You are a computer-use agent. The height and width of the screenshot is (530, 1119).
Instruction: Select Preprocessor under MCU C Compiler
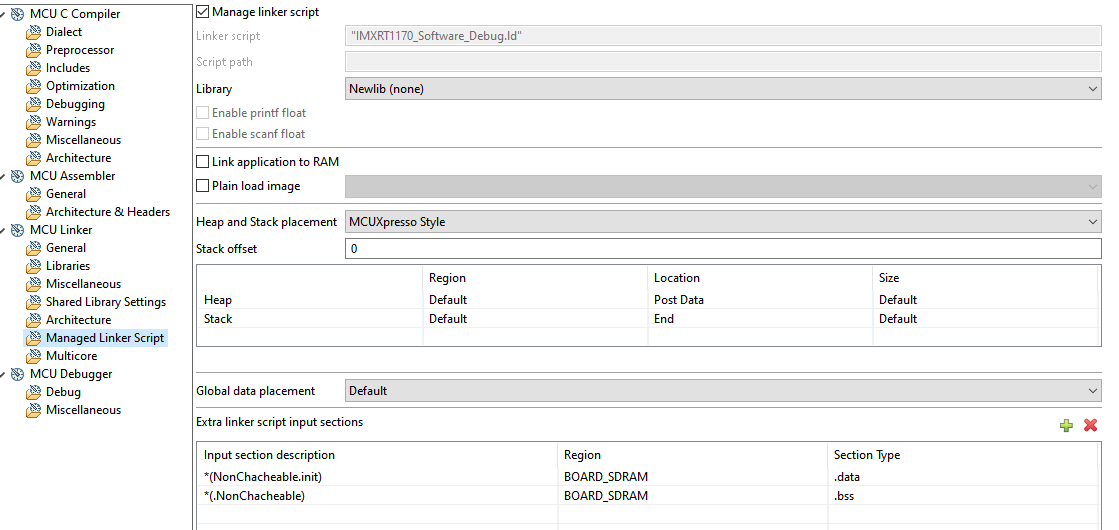pyautogui.click(x=80, y=50)
